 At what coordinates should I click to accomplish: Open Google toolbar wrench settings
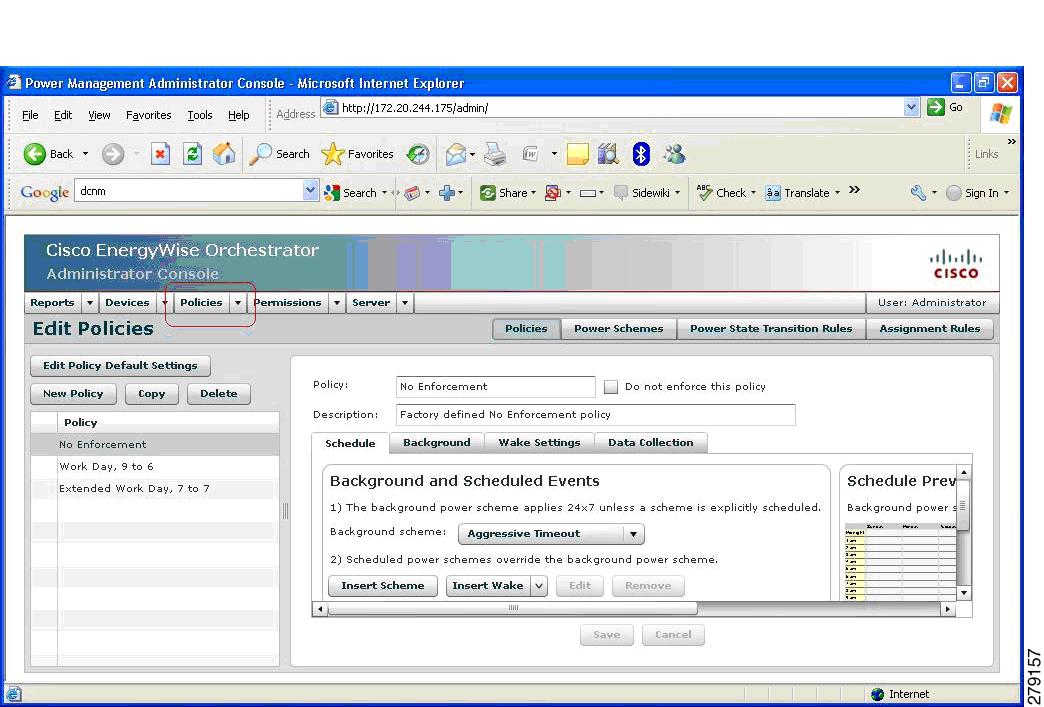919,192
